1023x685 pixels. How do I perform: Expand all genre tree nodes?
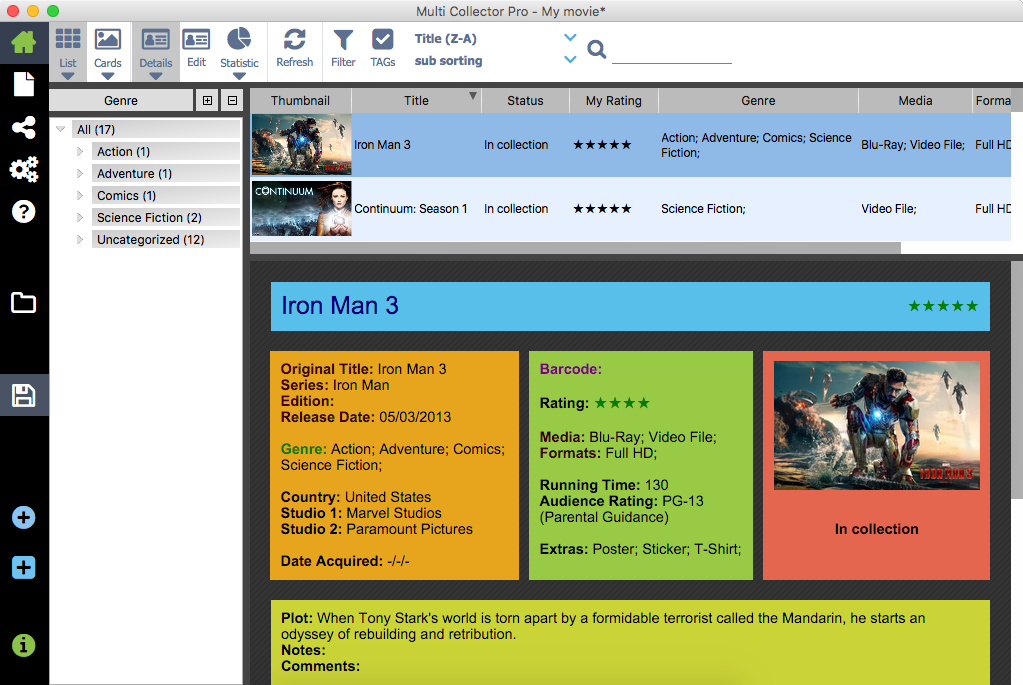tap(207, 100)
